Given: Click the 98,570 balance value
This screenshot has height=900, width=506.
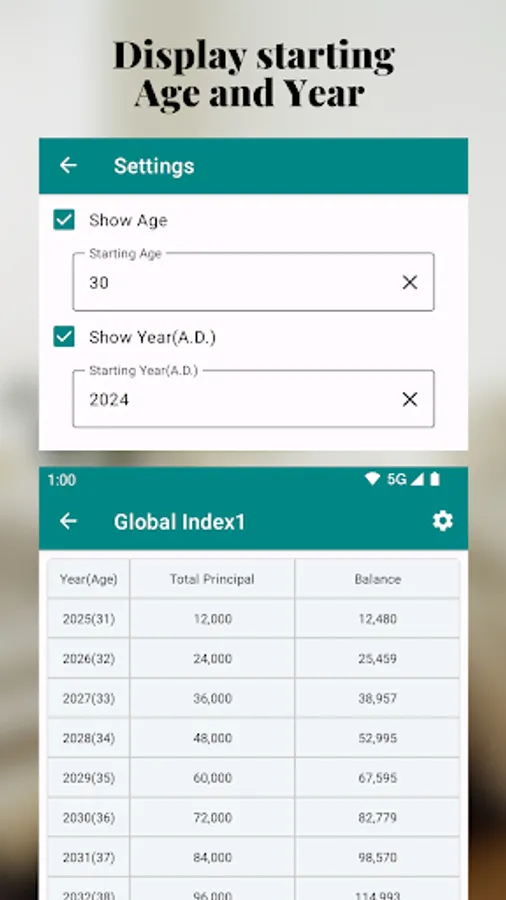Looking at the screenshot, I should (377, 858).
